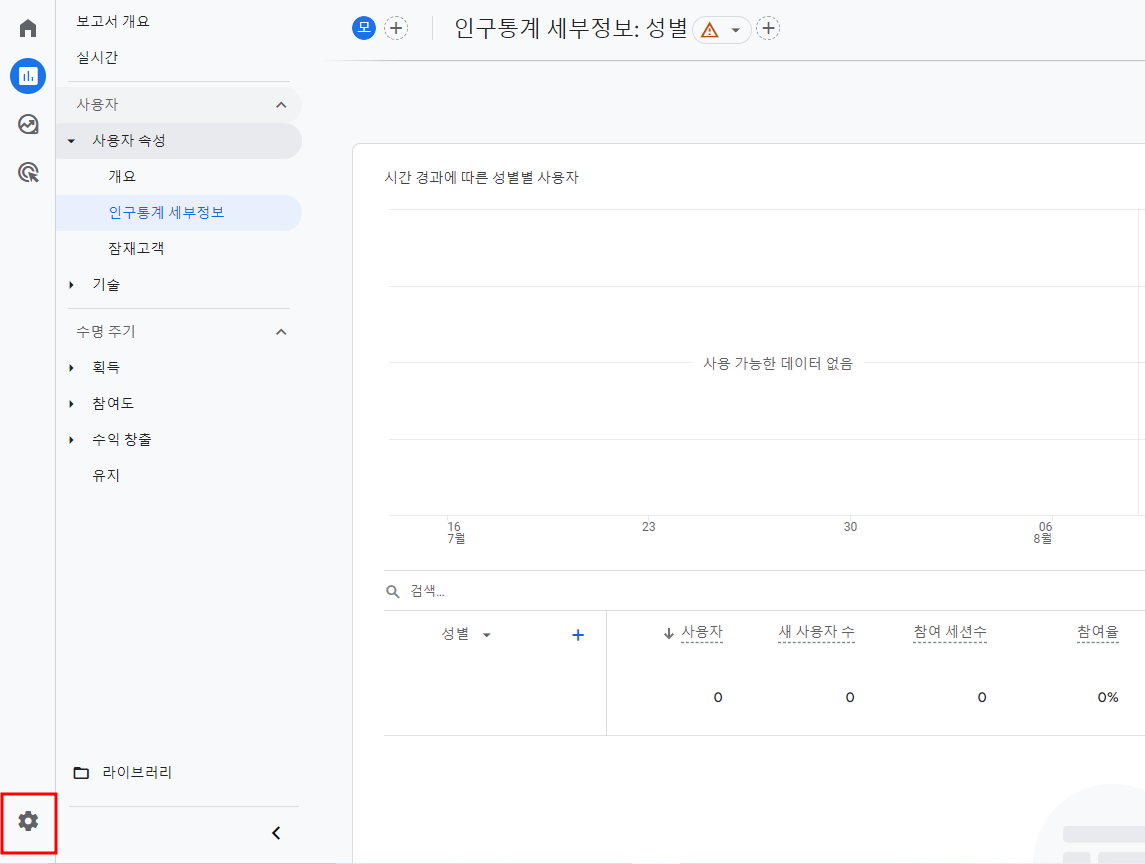Click the sort arrow next to 사용자 column
This screenshot has height=864, width=1145.
coord(668,633)
